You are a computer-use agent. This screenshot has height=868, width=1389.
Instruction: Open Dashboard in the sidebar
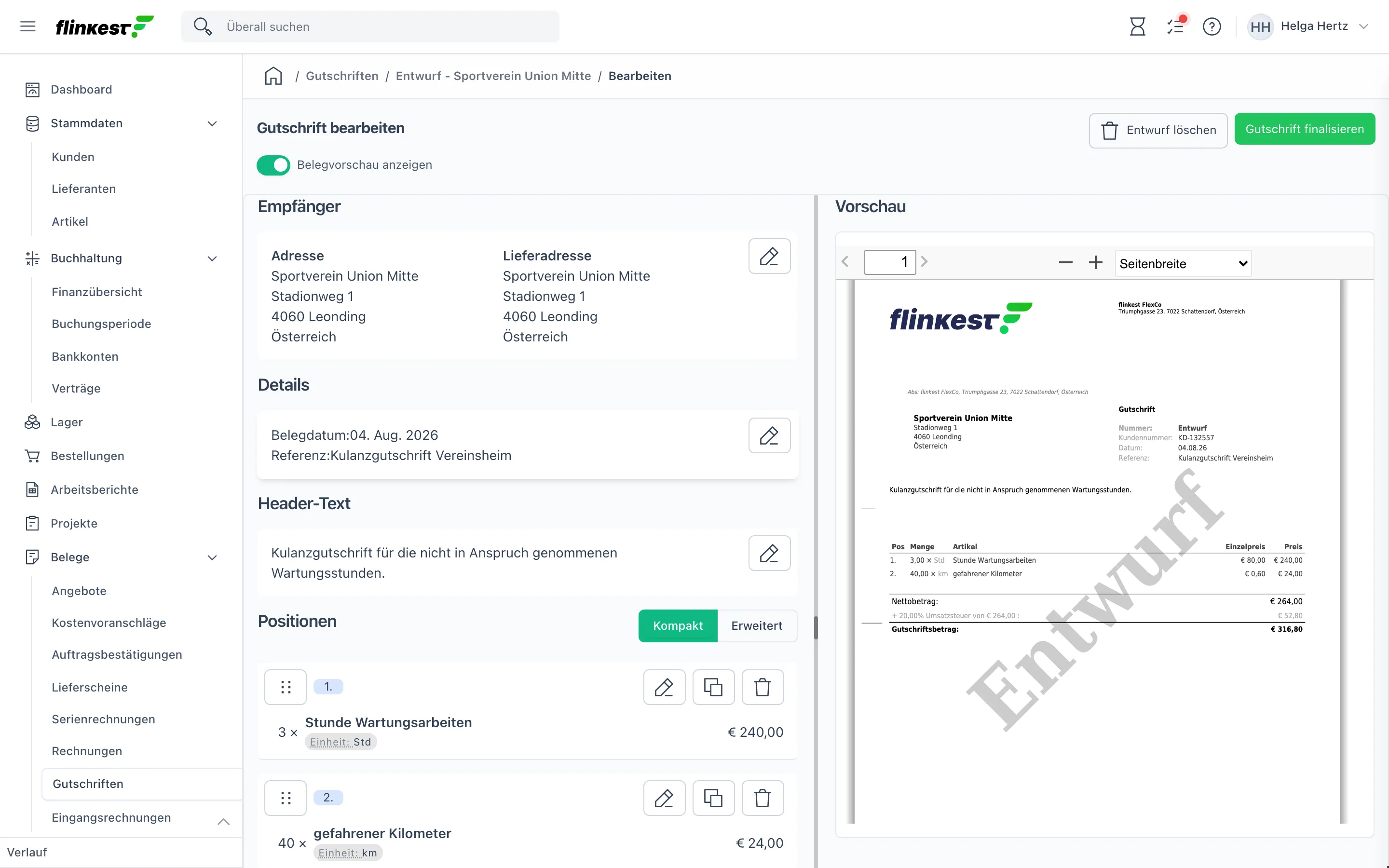[81, 90]
